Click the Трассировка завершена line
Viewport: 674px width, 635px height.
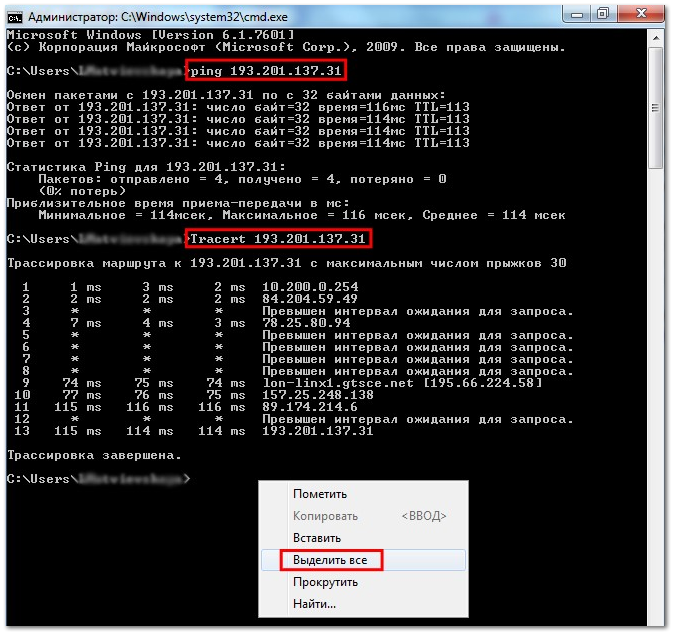tap(94, 455)
